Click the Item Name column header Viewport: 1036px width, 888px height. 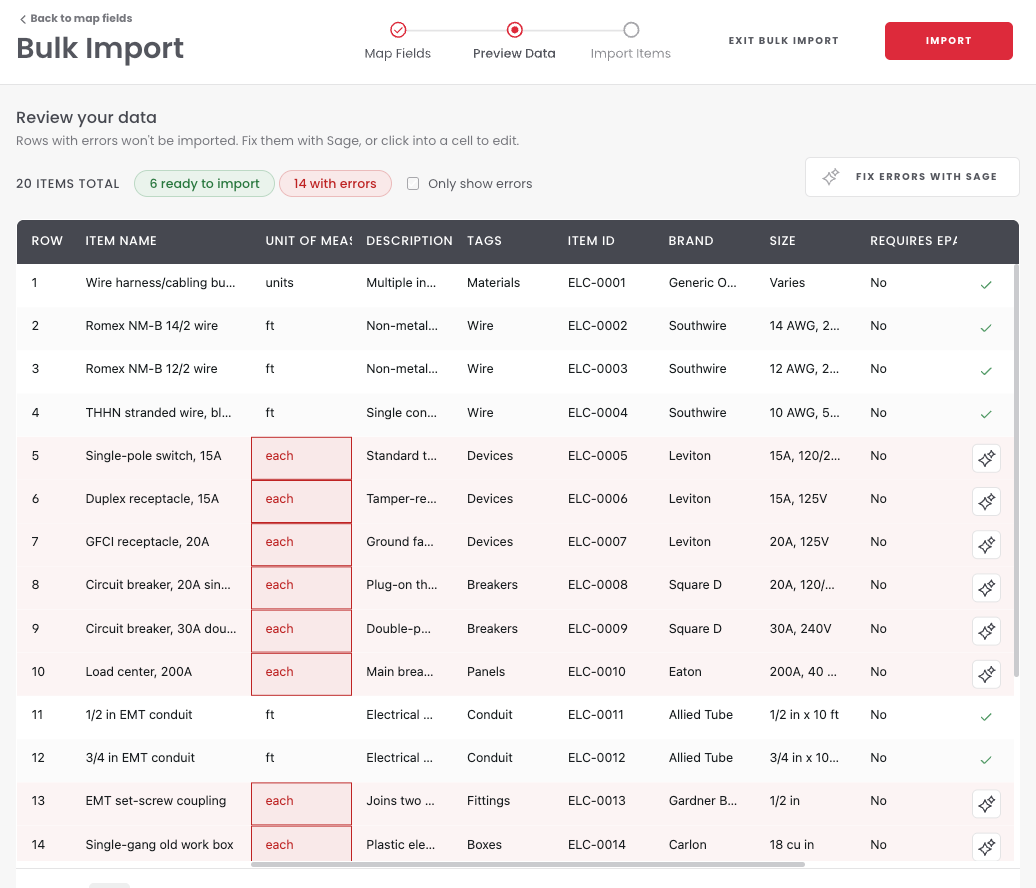click(x=121, y=241)
